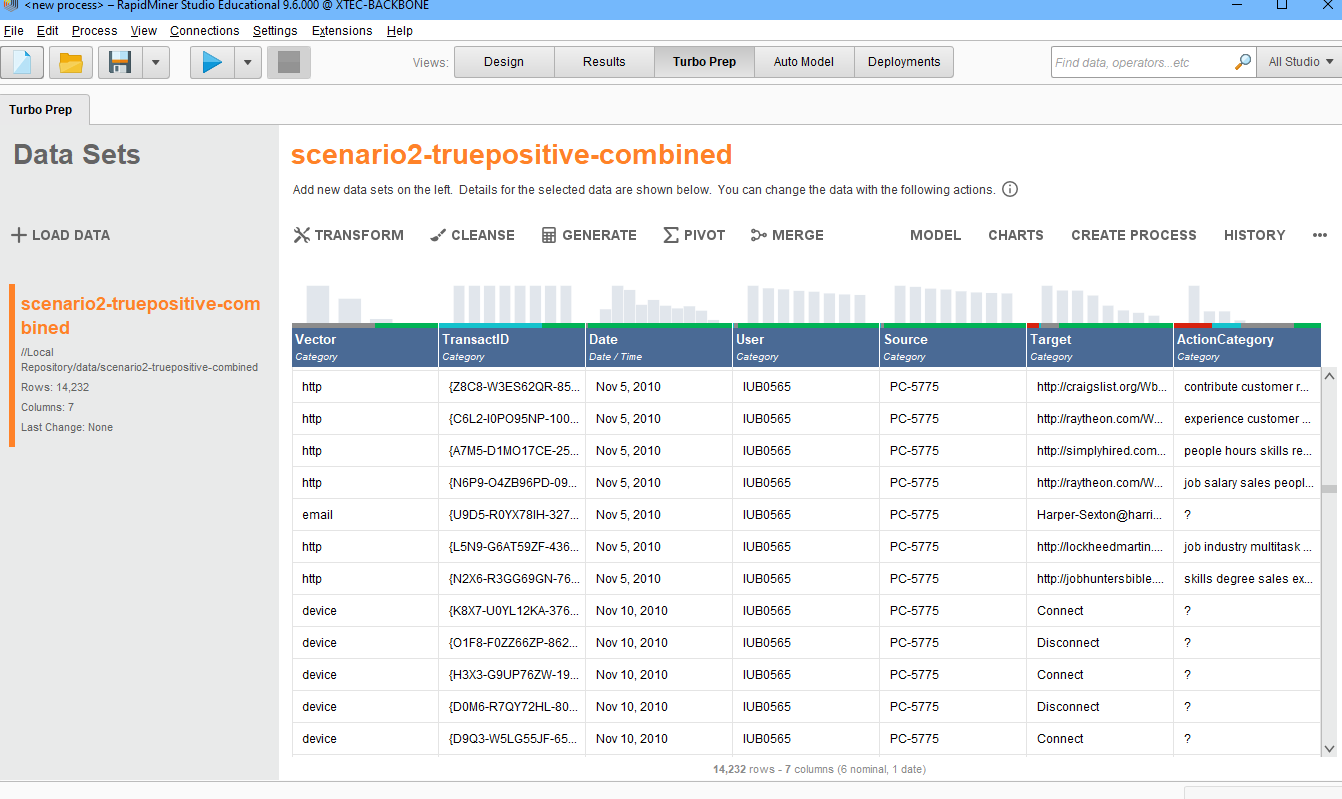This screenshot has height=799, width=1342.
Task: Open the Extensions menu
Action: pyautogui.click(x=342, y=31)
